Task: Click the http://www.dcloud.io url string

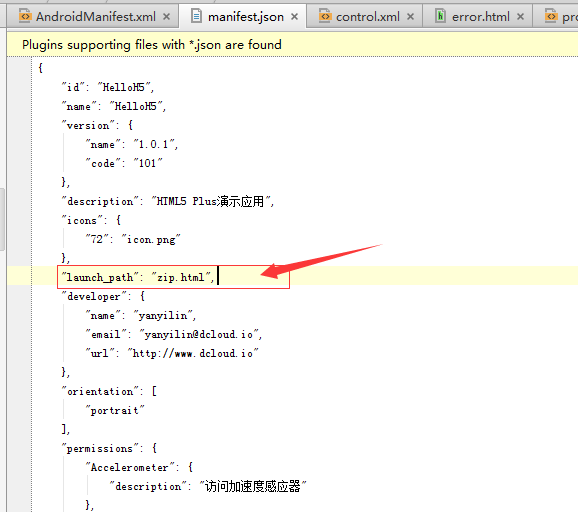Action: pos(192,353)
